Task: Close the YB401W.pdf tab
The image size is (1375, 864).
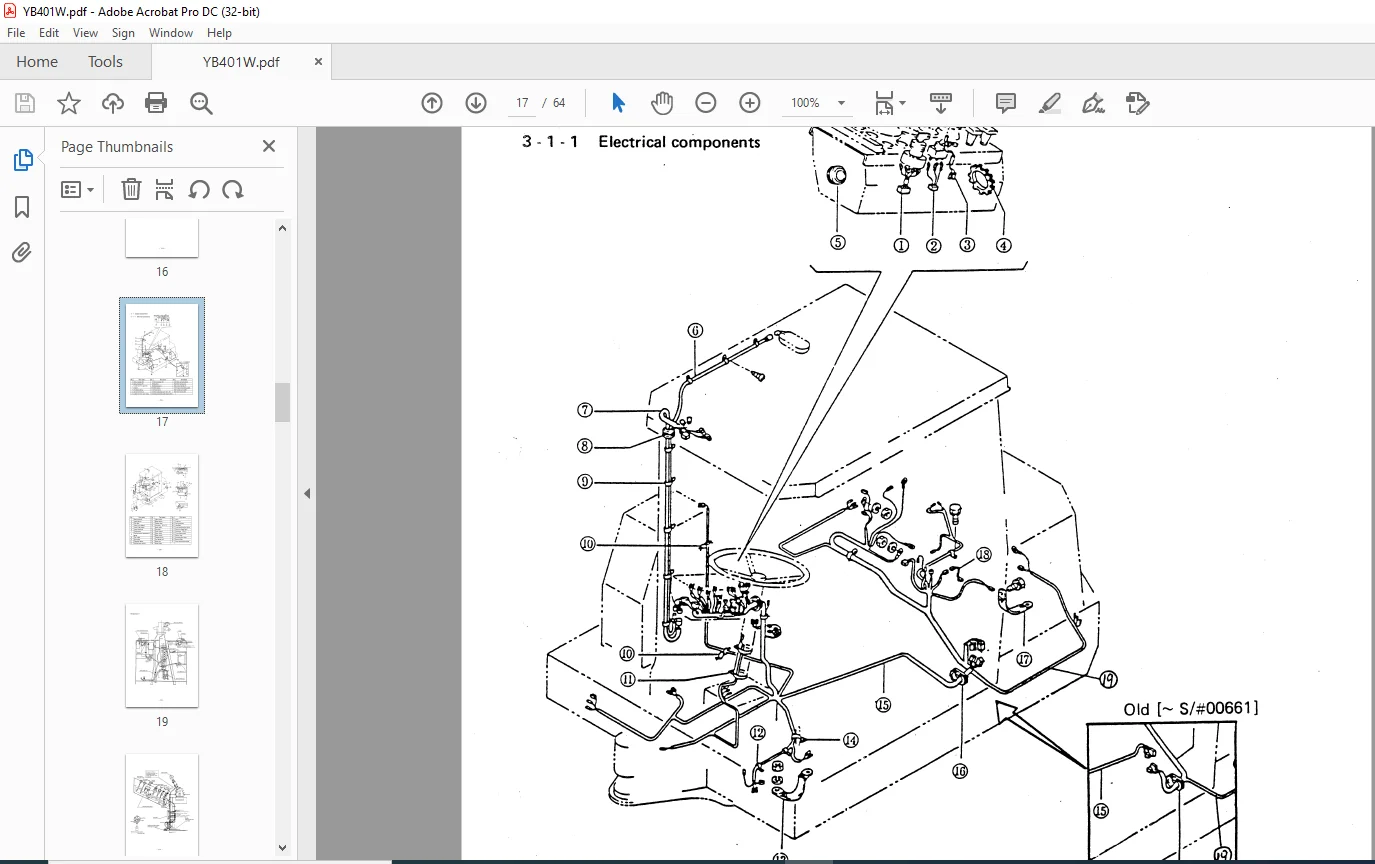Action: tap(318, 62)
